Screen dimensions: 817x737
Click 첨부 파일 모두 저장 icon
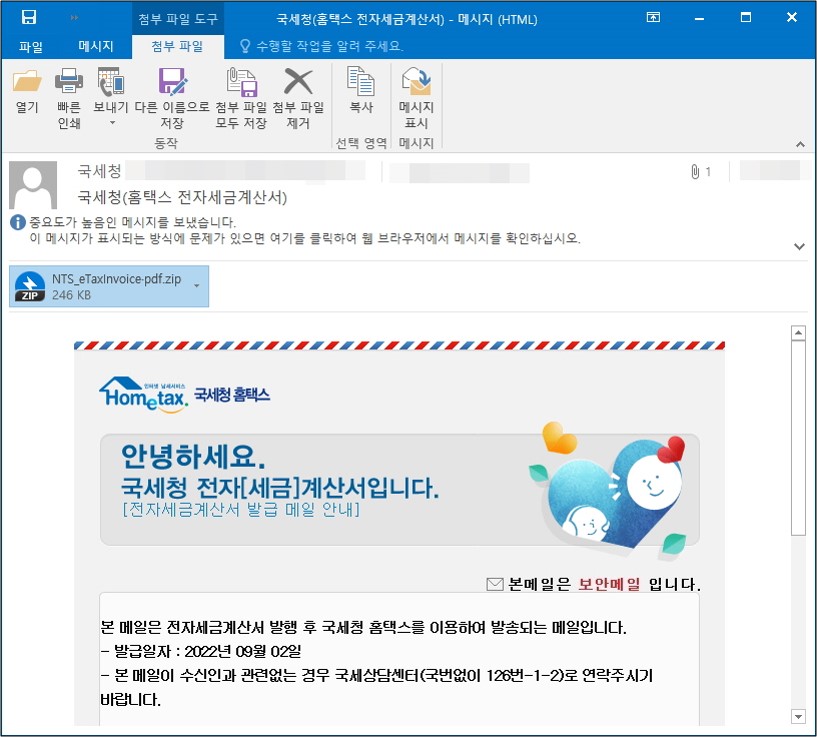point(241,82)
